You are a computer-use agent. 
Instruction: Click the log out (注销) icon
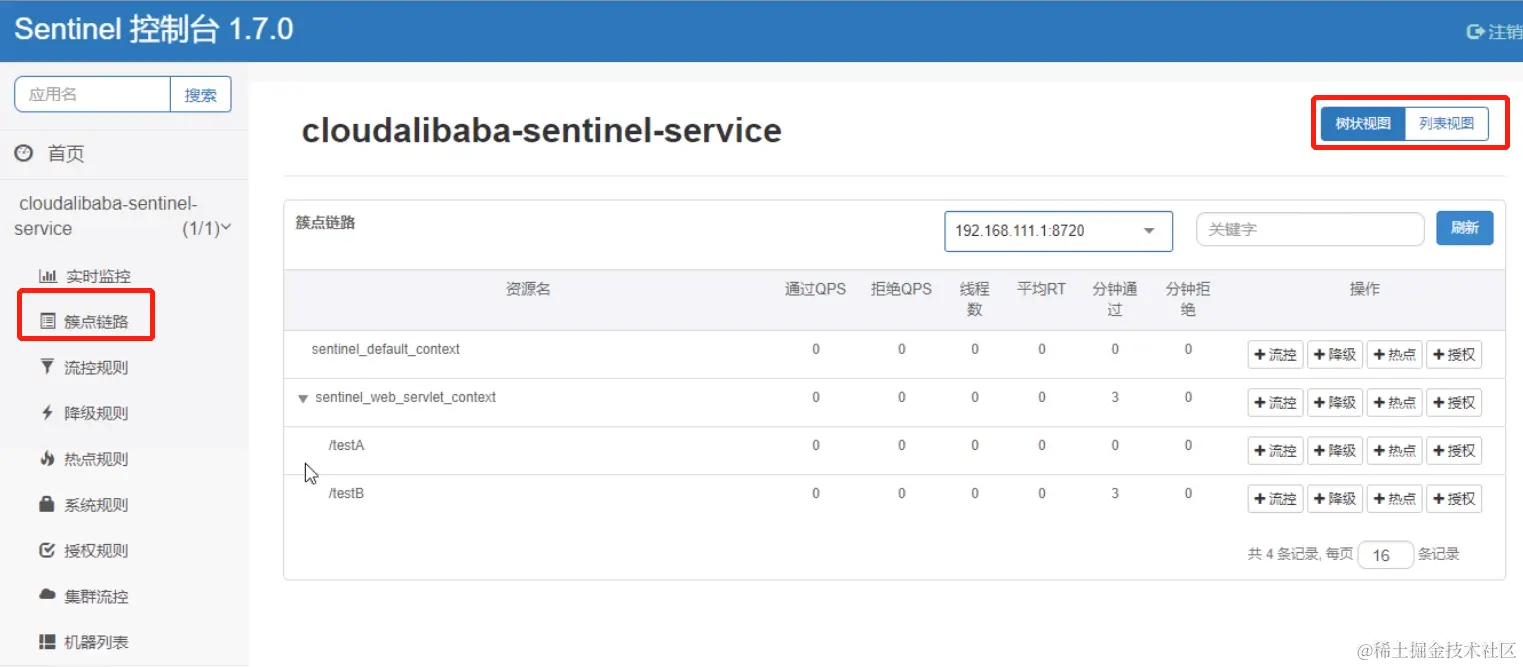click(x=1474, y=32)
